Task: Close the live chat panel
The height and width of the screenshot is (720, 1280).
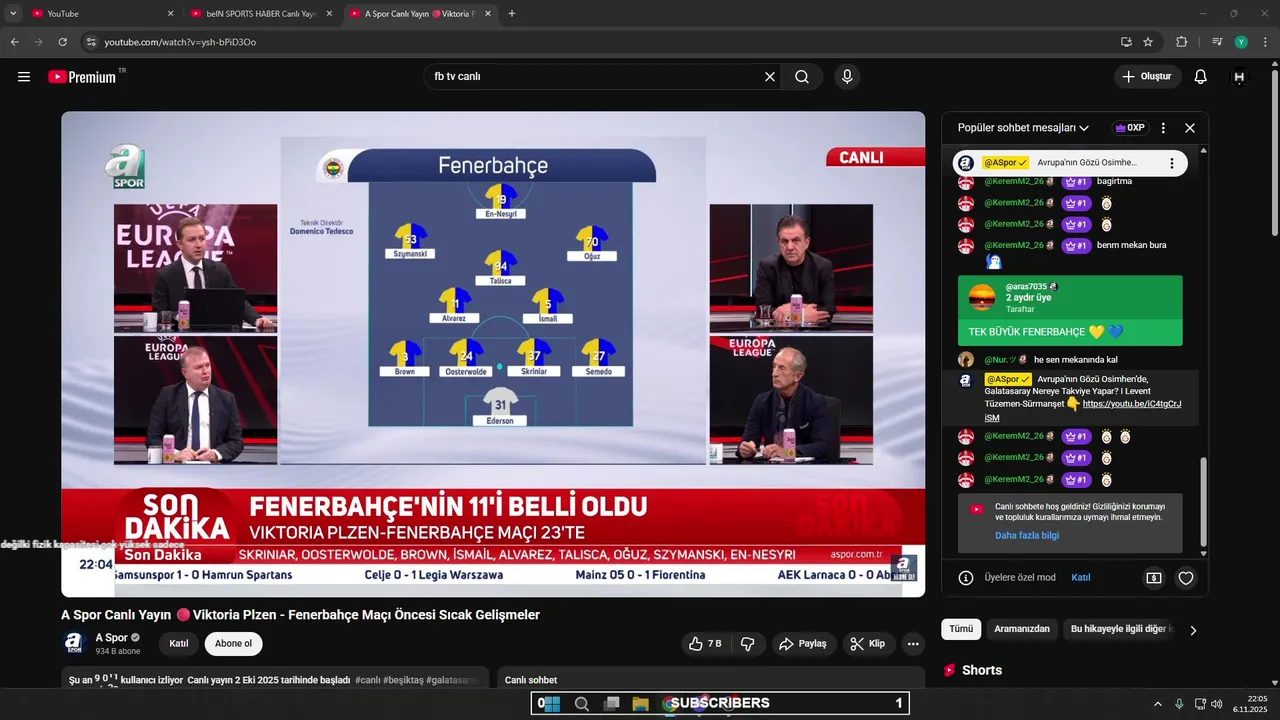Action: [x=1190, y=128]
